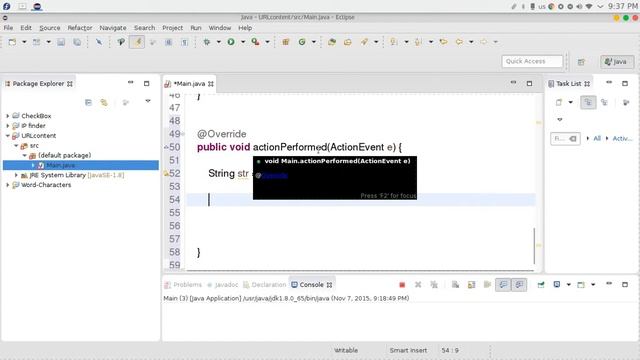Screen dimensions: 640x360
Task: Select the Java perspective button
Action: point(617,62)
